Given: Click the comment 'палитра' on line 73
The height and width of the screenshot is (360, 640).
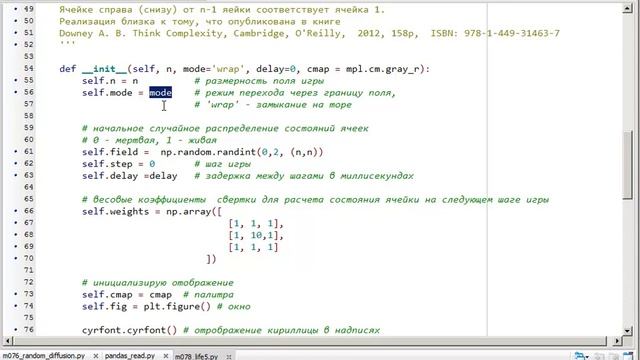Looking at the screenshot, I should [214, 294].
